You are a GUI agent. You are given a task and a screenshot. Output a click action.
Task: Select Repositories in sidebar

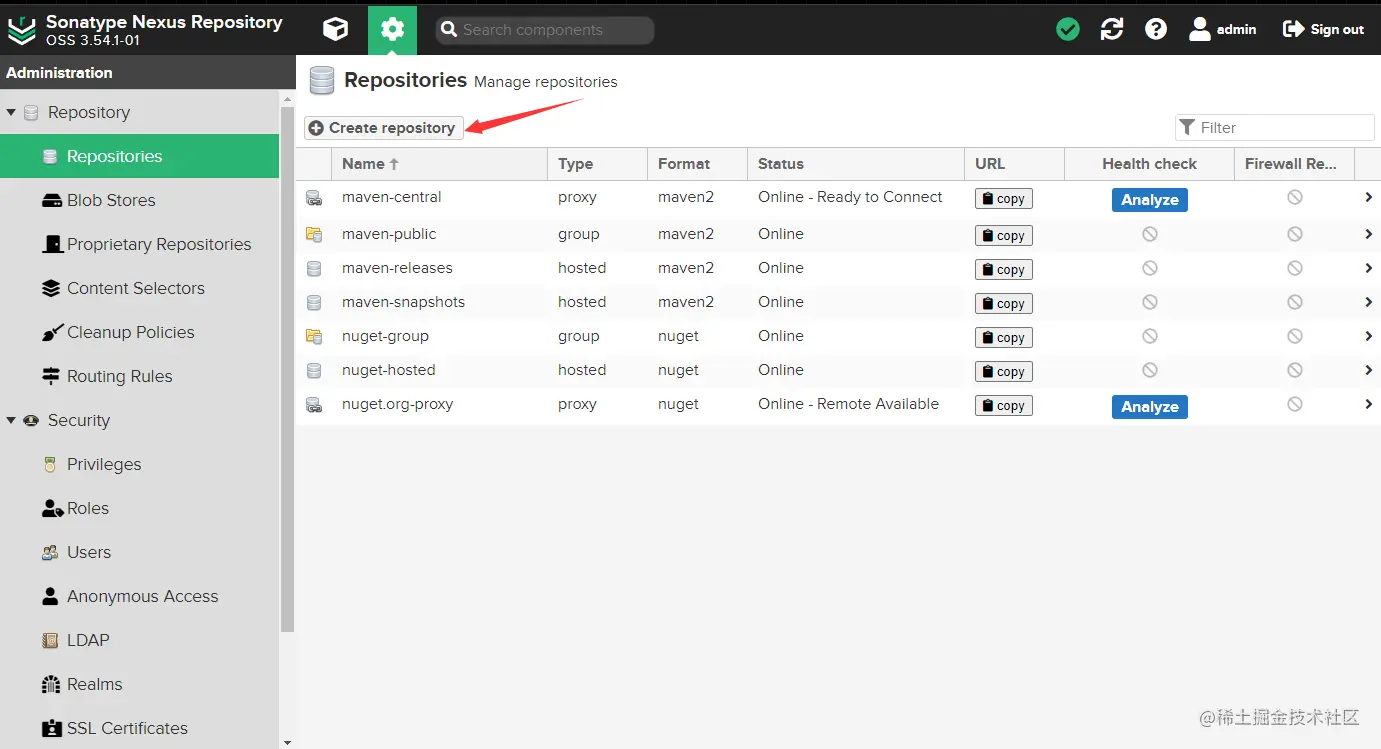[140, 156]
